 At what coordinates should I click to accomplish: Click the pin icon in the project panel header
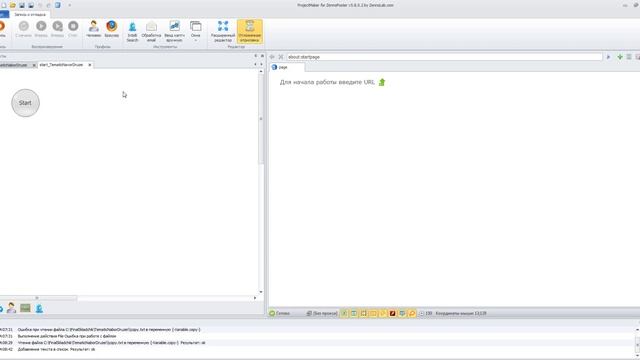tap(256, 56)
